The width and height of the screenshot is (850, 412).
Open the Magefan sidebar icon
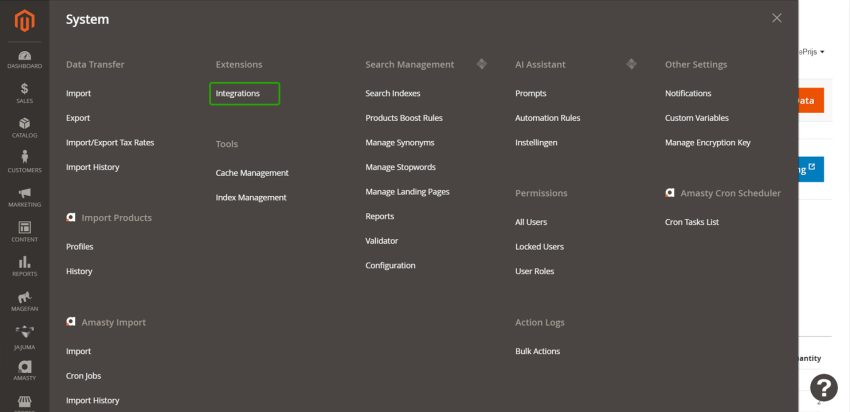(x=24, y=301)
